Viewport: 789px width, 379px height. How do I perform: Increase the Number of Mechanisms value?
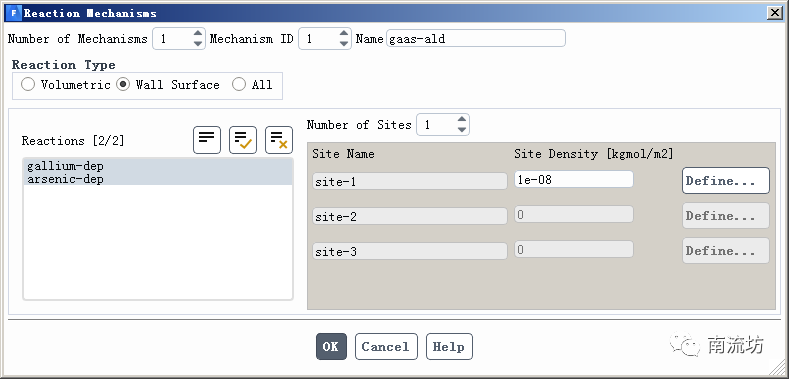[198, 34]
